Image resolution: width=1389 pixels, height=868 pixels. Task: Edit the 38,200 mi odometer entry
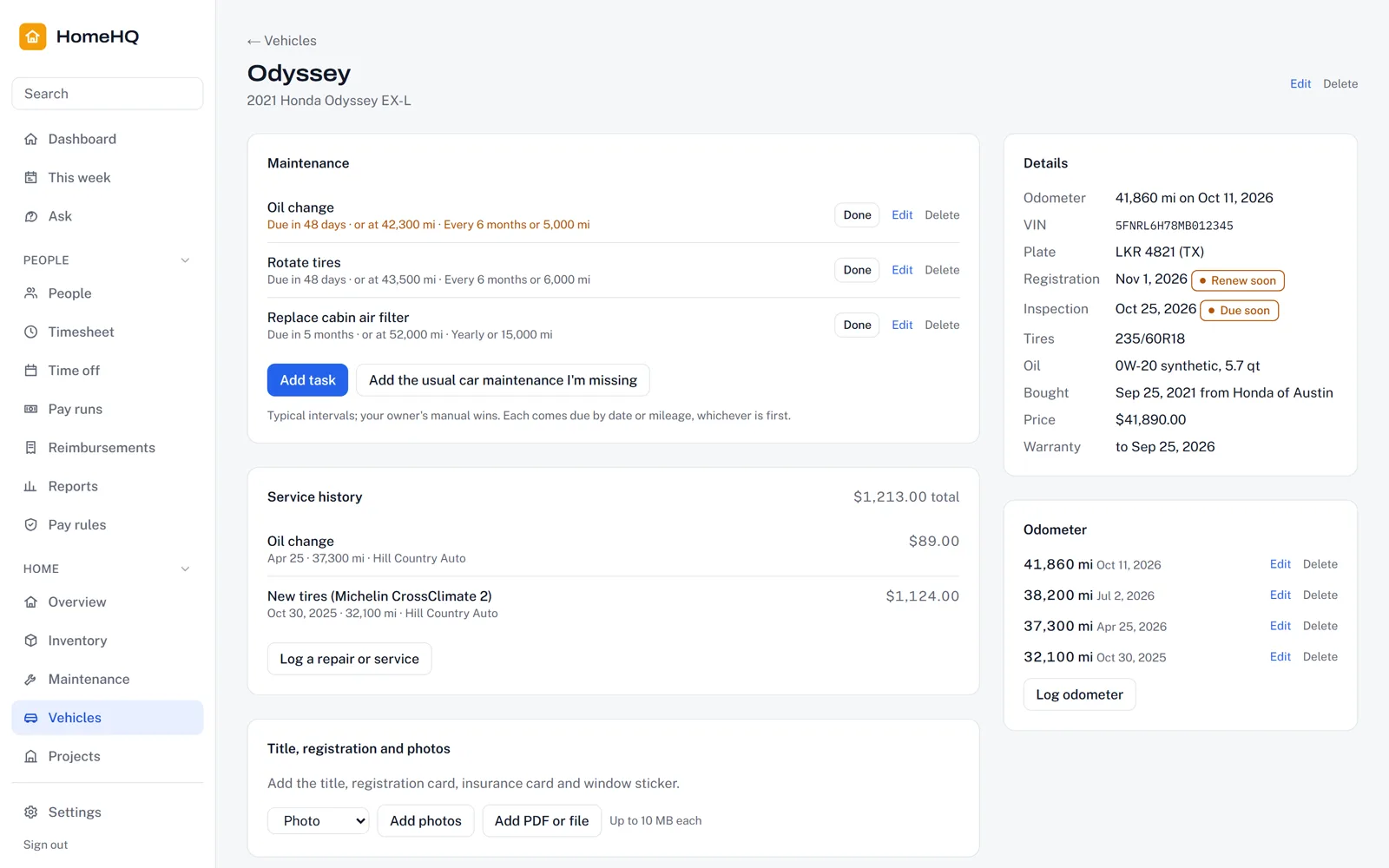click(x=1280, y=595)
